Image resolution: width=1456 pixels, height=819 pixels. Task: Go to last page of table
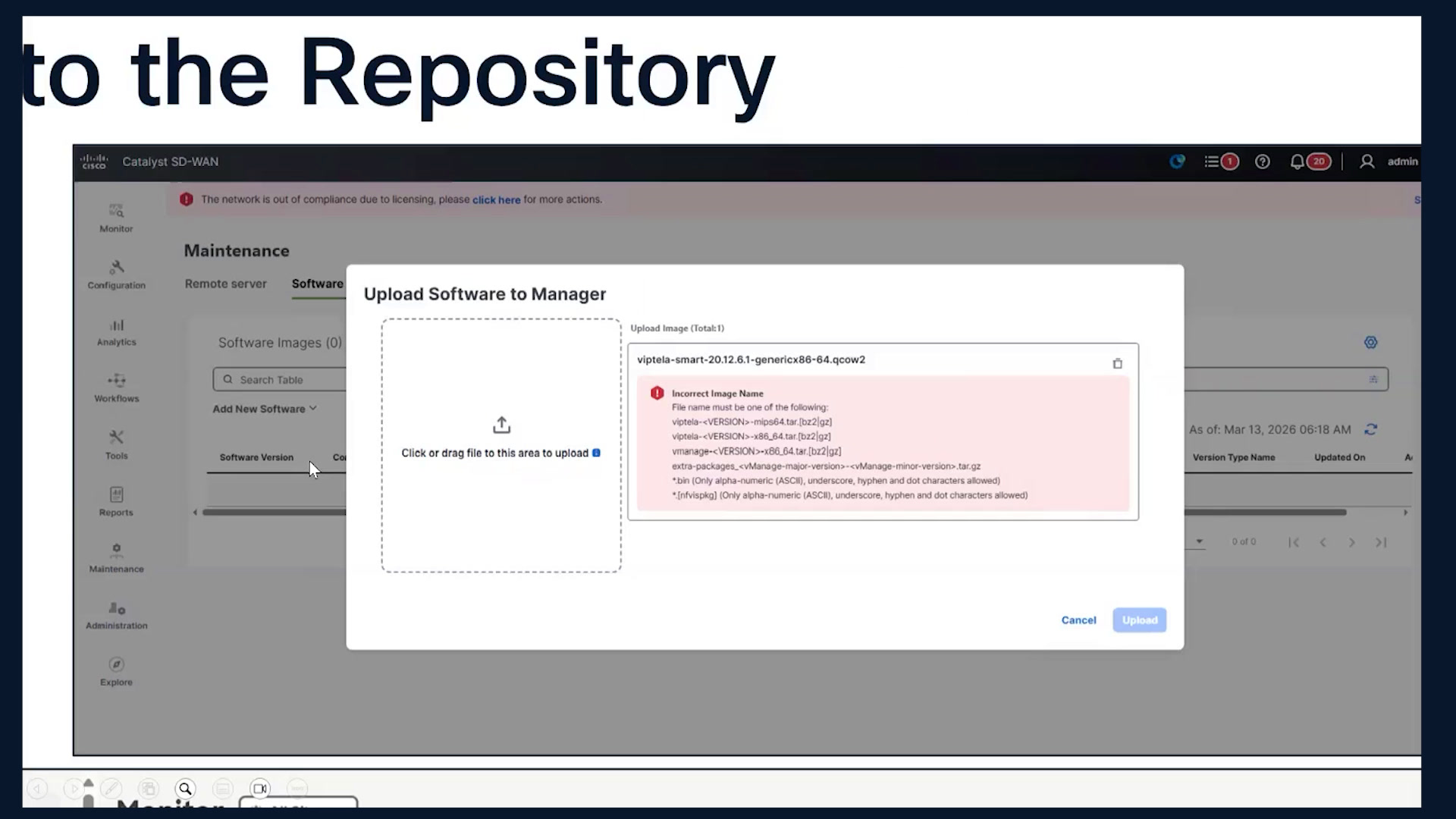1381,542
